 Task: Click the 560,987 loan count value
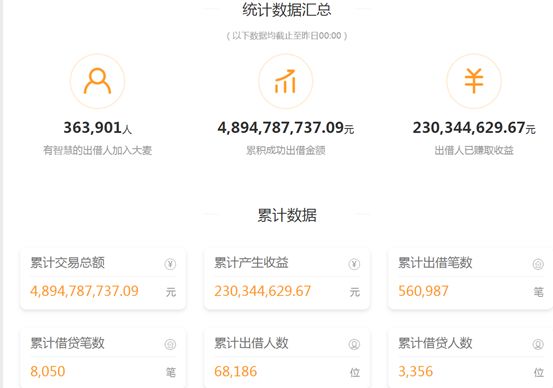423,291
